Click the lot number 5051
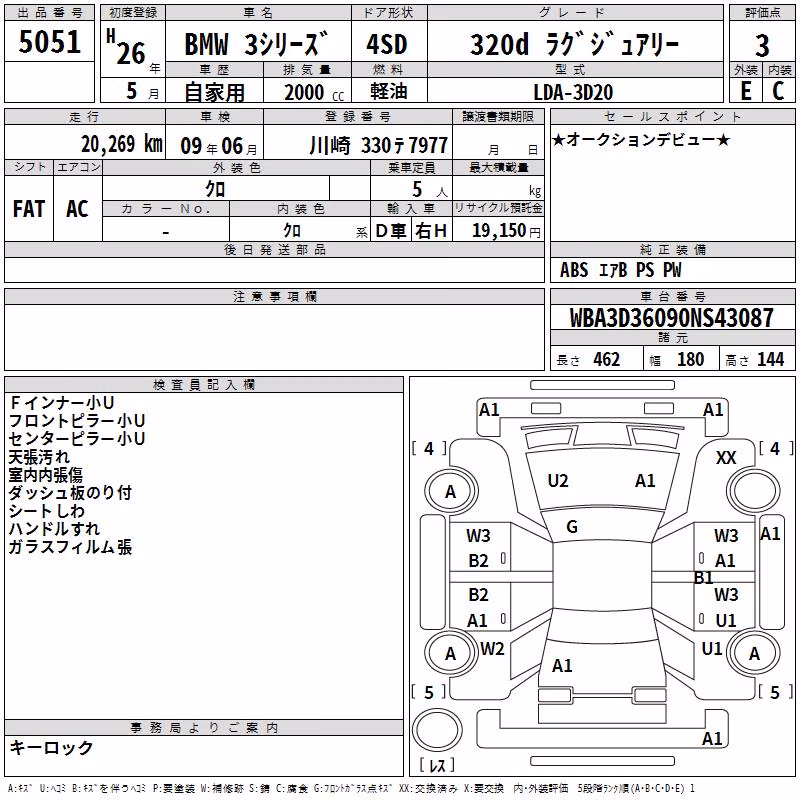The height and width of the screenshot is (800, 800). click(49, 42)
